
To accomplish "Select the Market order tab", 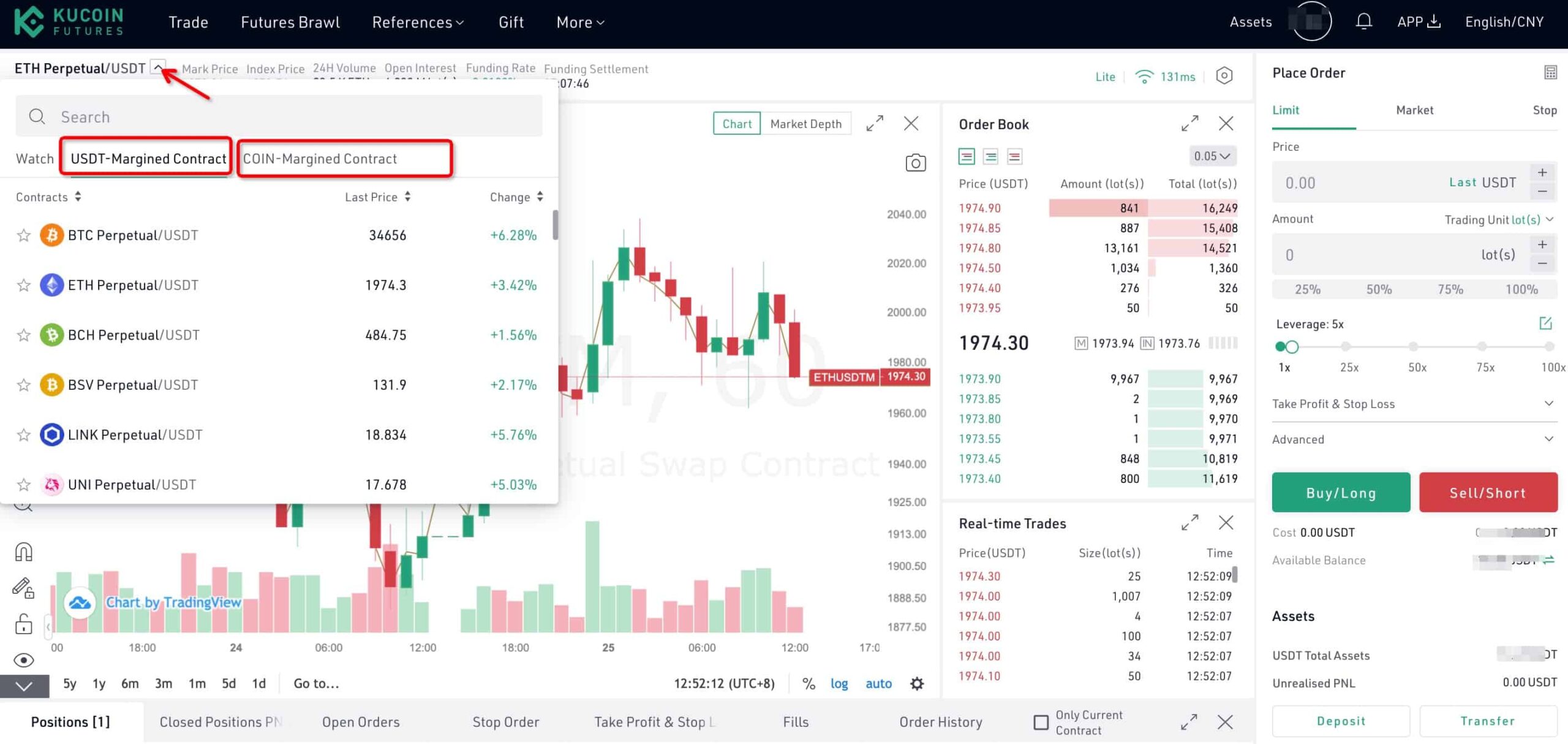I will pos(1414,110).
